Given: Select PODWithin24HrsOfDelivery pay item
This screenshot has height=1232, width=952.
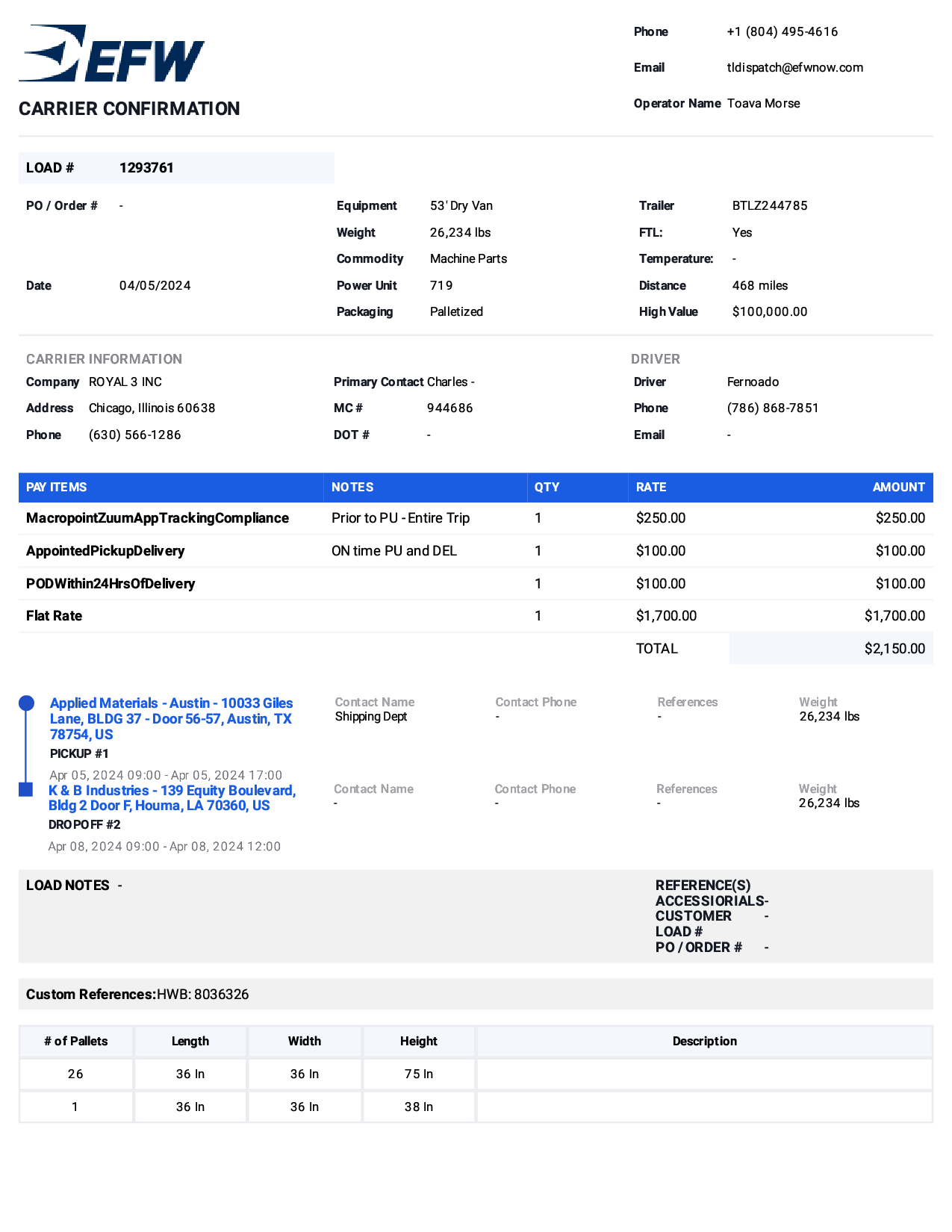Looking at the screenshot, I should tap(111, 583).
